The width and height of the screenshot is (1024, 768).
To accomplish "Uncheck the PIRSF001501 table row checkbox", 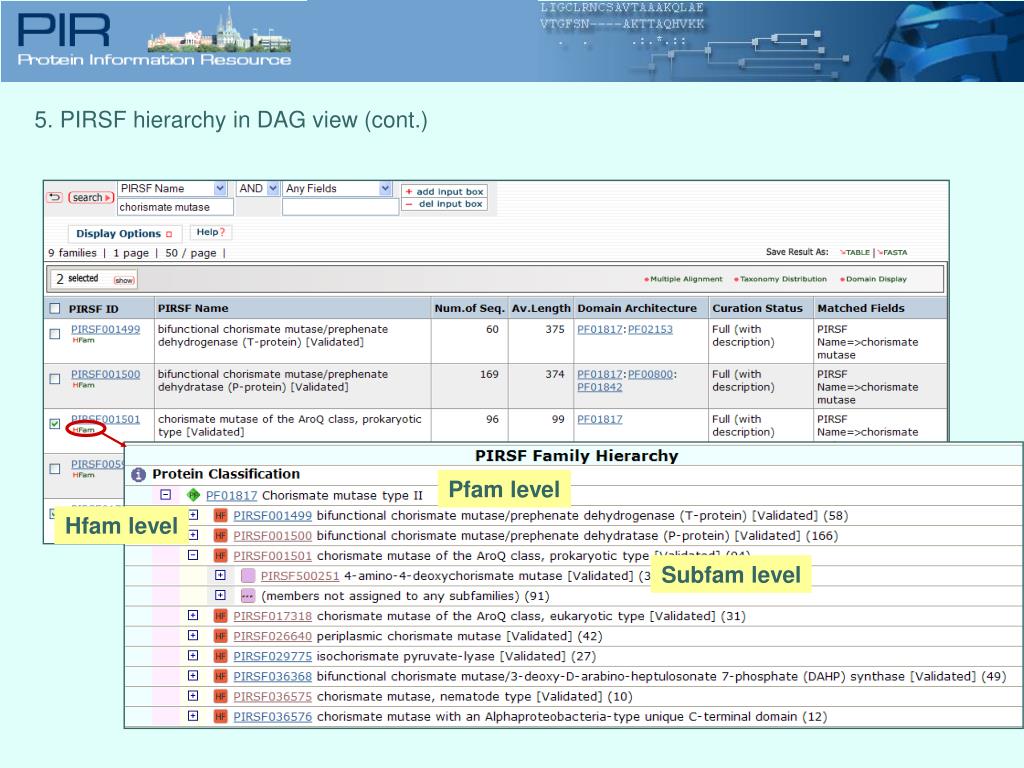I will click(55, 424).
